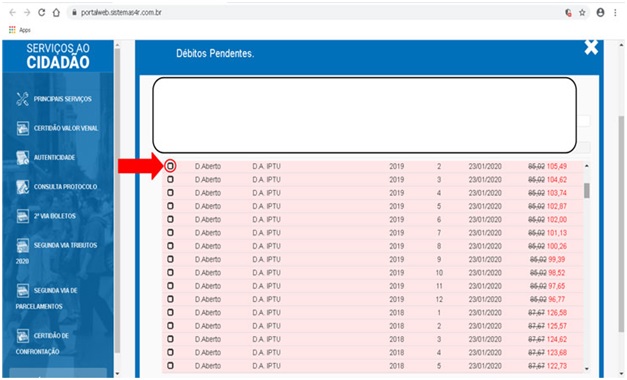627x380 pixels.
Task: Open Segunda Via de Parcelamentos icon
Action: click(x=22, y=290)
